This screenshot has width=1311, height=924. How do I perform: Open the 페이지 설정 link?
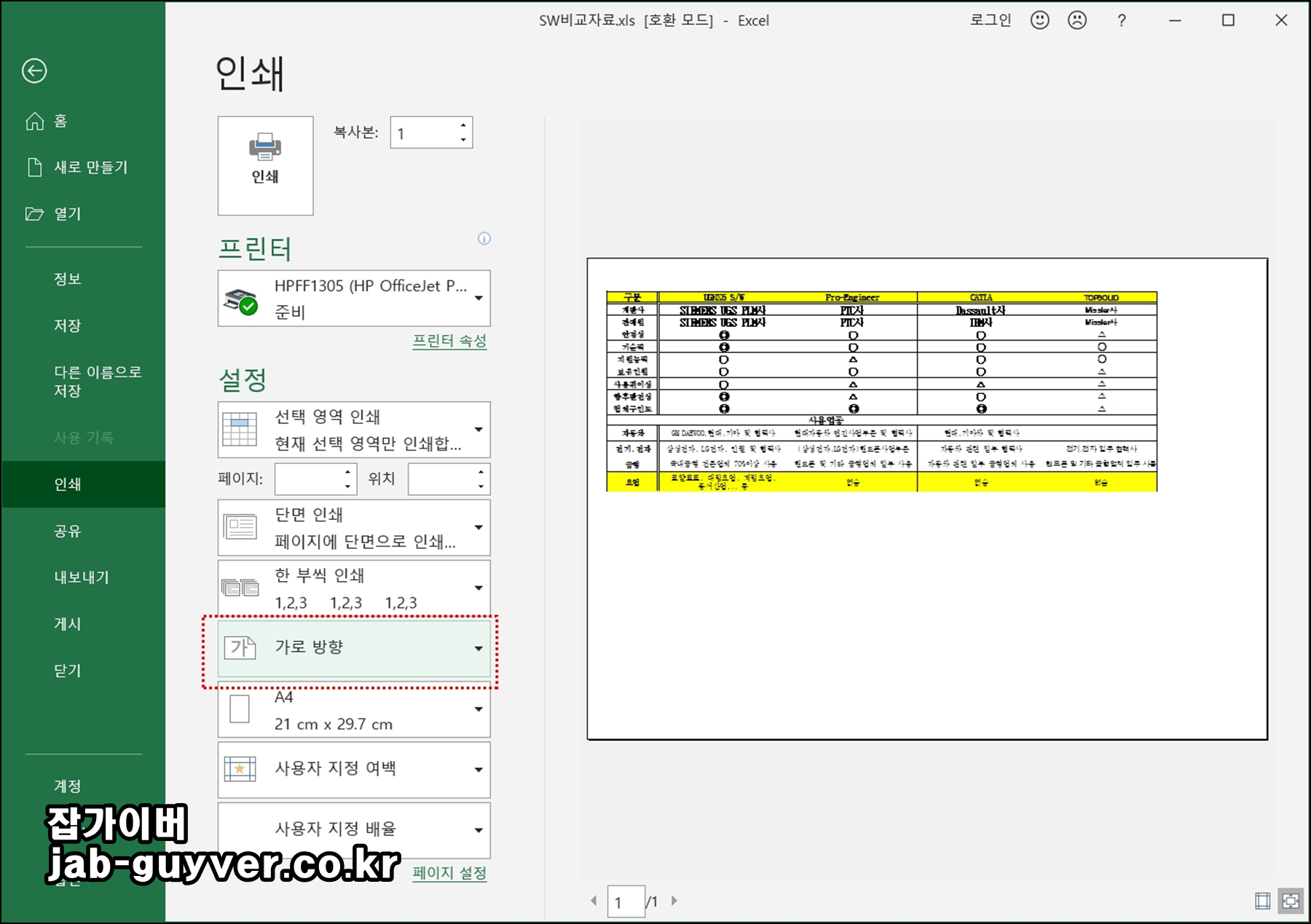click(449, 873)
